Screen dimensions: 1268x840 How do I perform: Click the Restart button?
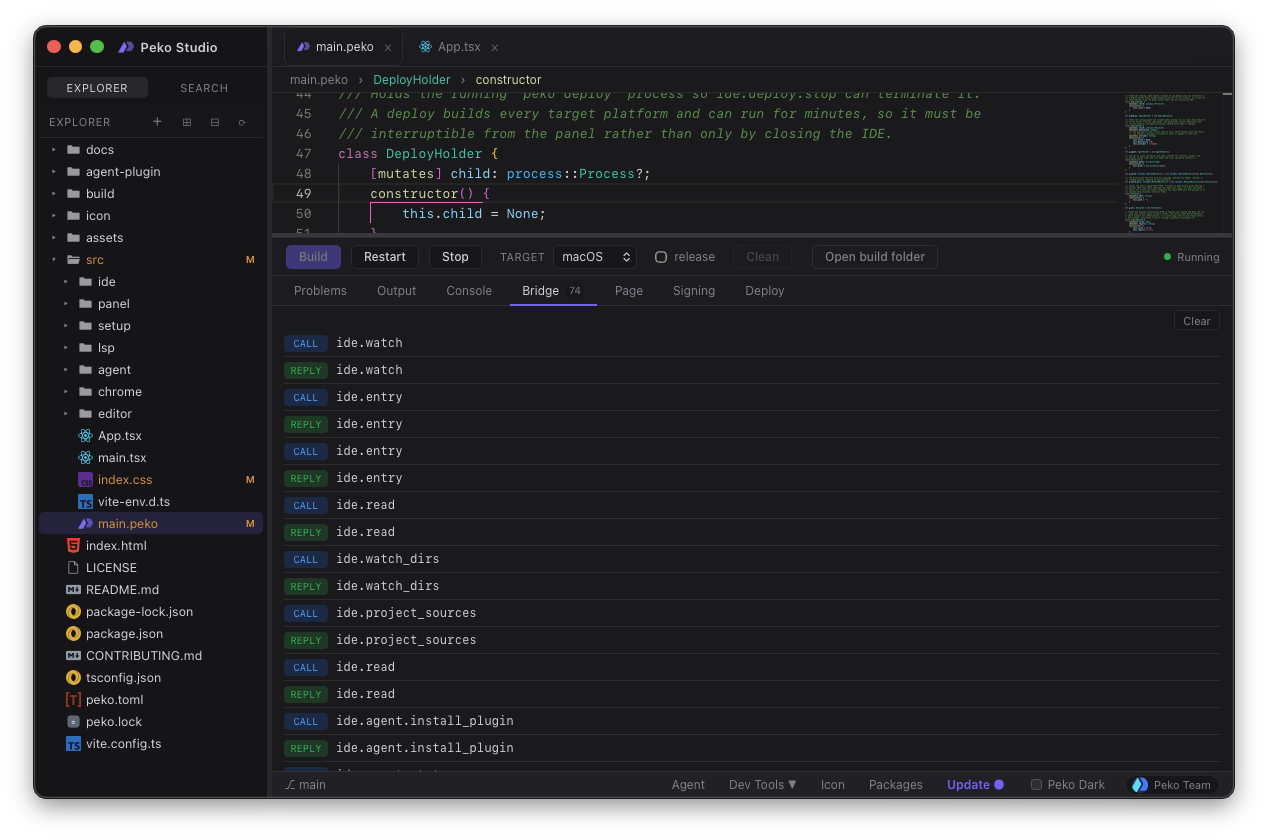[x=385, y=257]
